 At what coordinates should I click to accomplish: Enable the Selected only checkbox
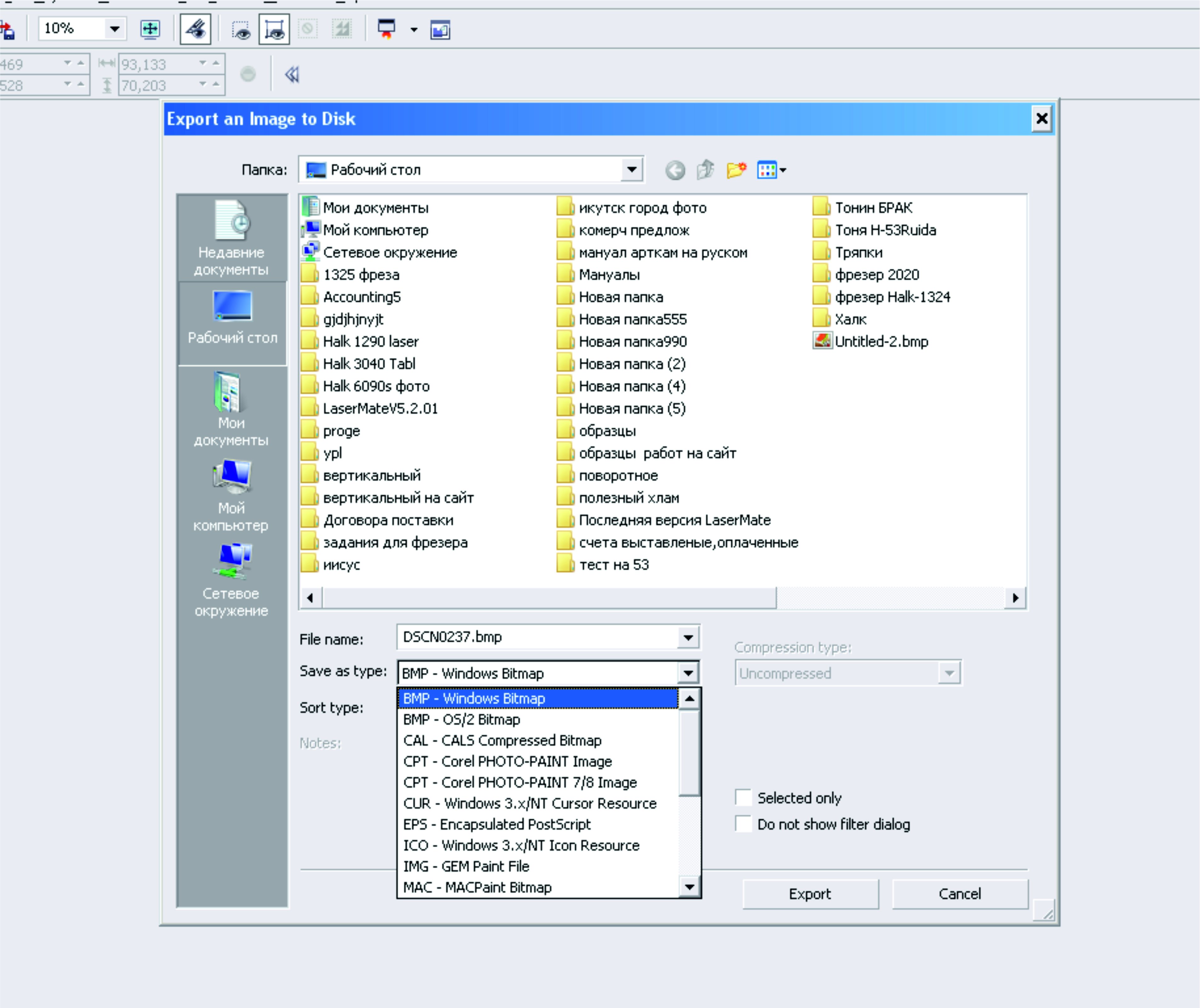point(743,797)
